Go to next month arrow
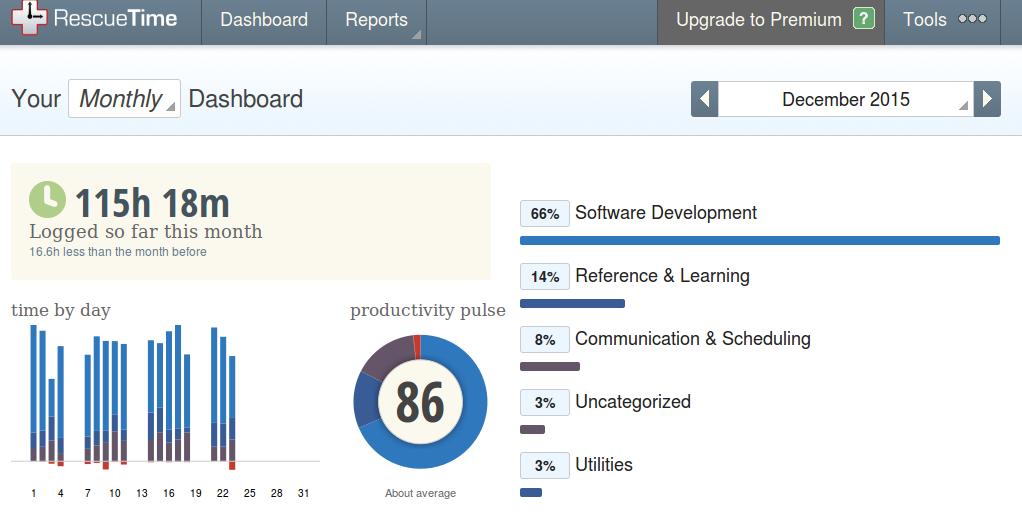This screenshot has width=1022, height=532. pos(987,99)
